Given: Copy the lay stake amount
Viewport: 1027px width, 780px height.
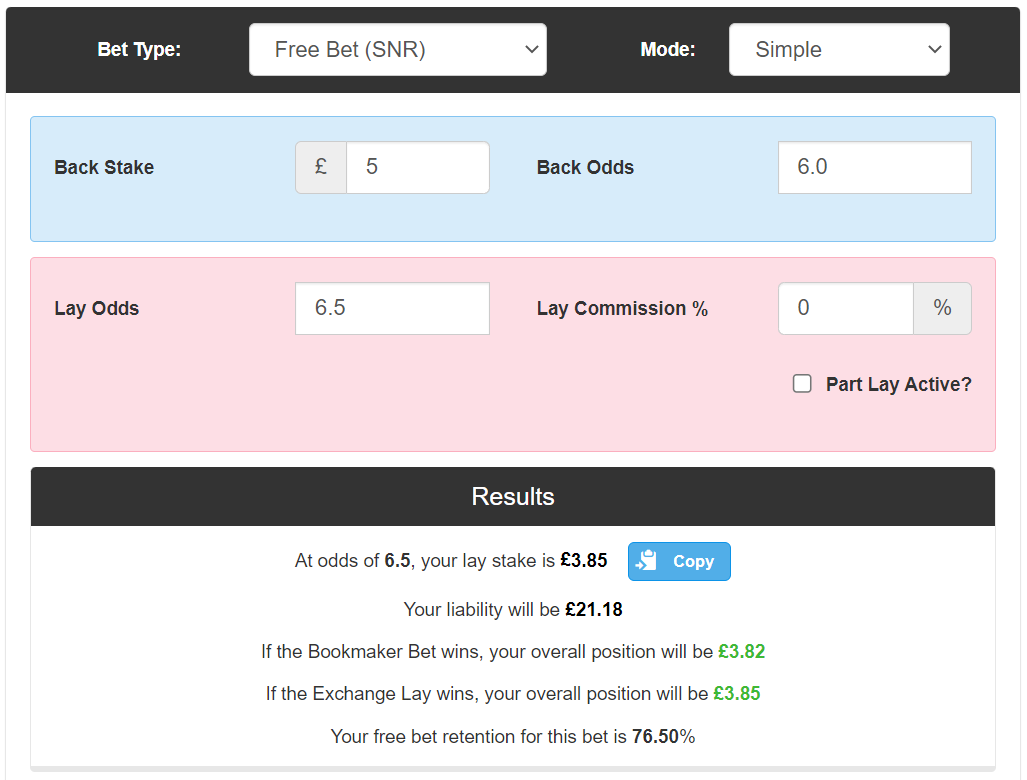Looking at the screenshot, I should tap(679, 561).
